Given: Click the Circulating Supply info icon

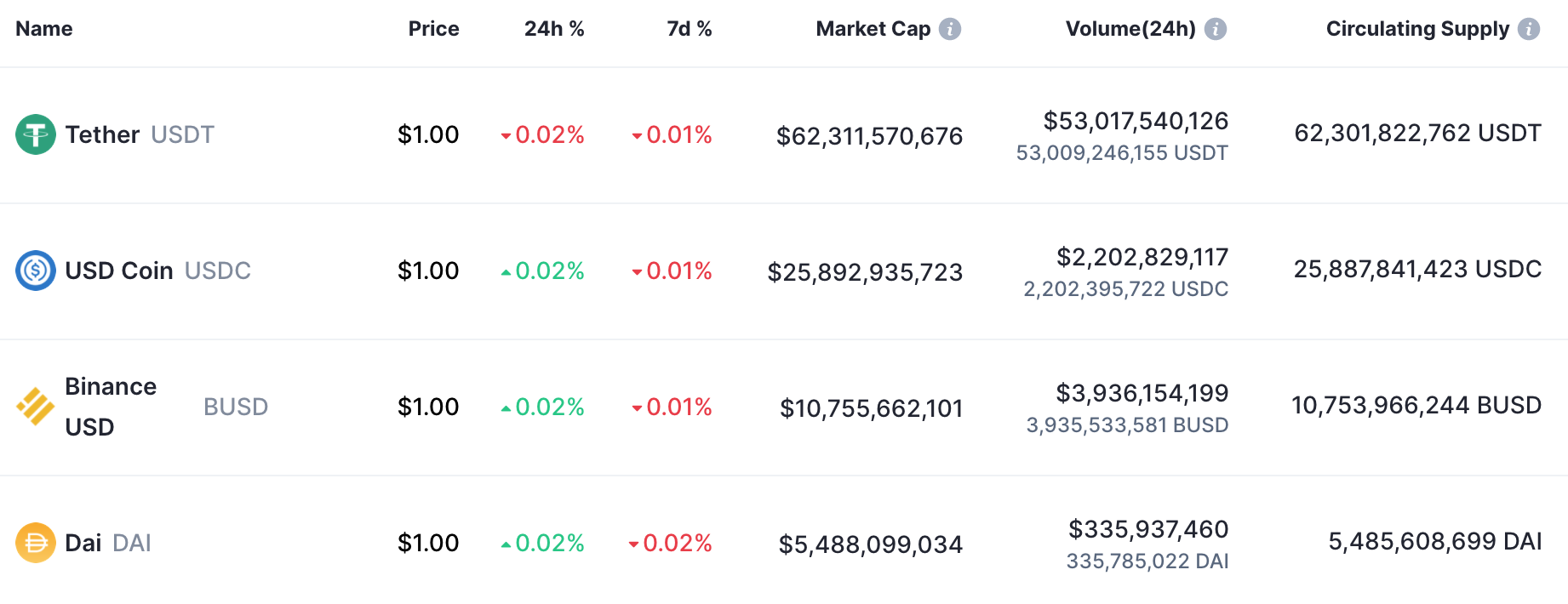Looking at the screenshot, I should click(1529, 29).
